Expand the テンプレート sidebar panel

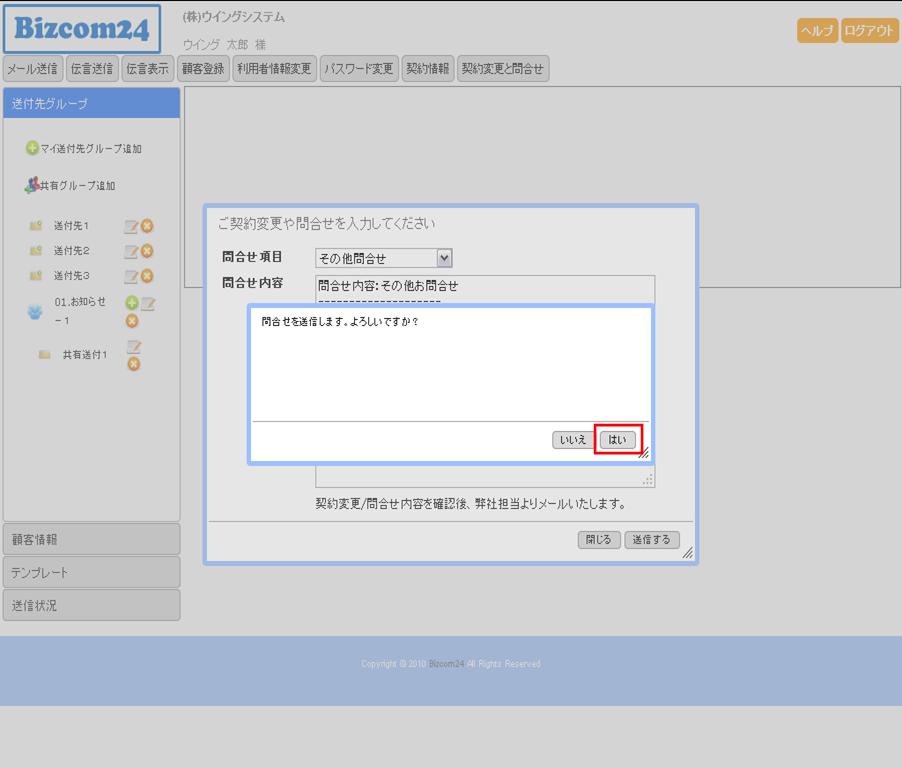pos(91,572)
